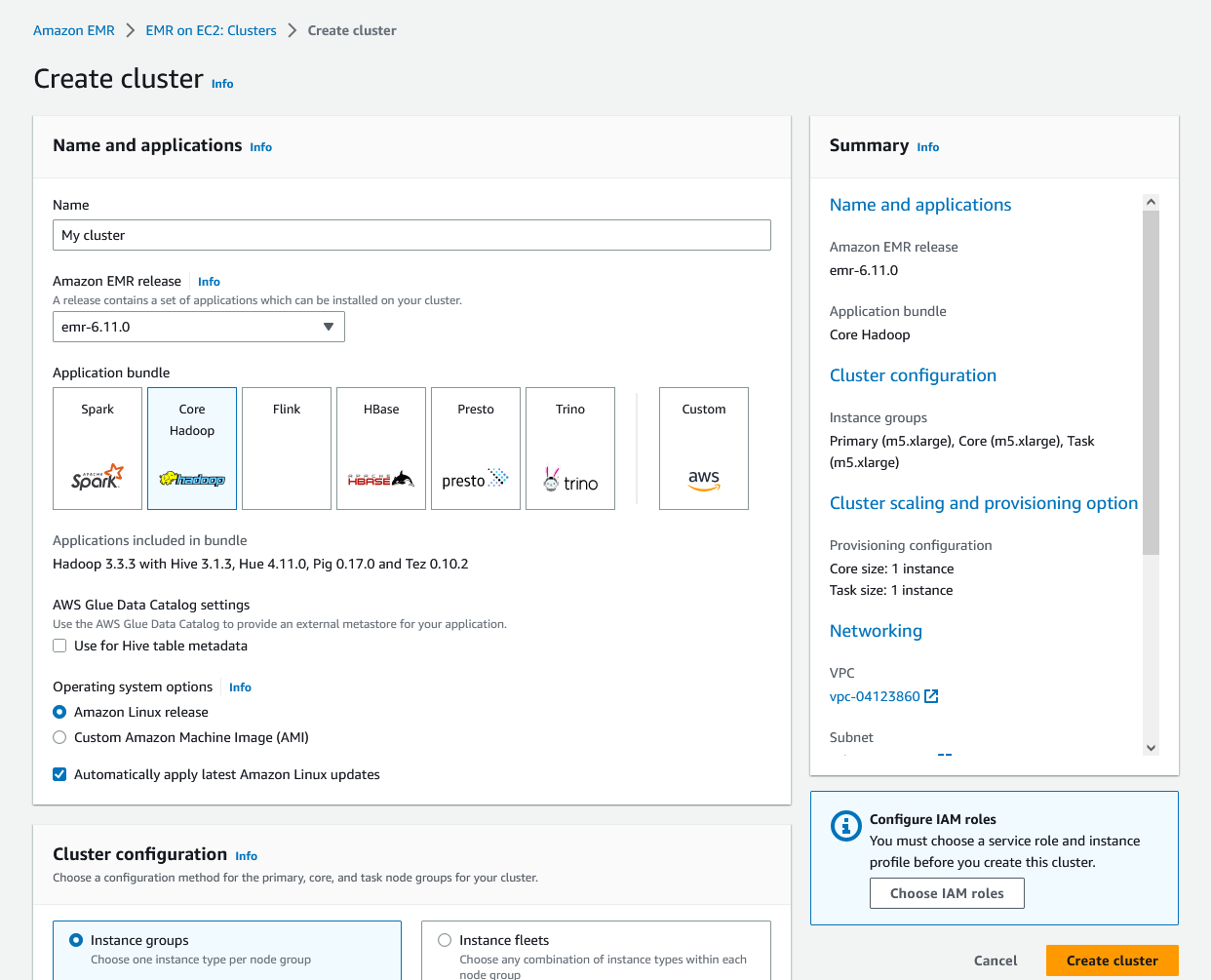Select Custom Amazon Machine Image (AMI) option
The height and width of the screenshot is (980, 1211).
coord(59,737)
